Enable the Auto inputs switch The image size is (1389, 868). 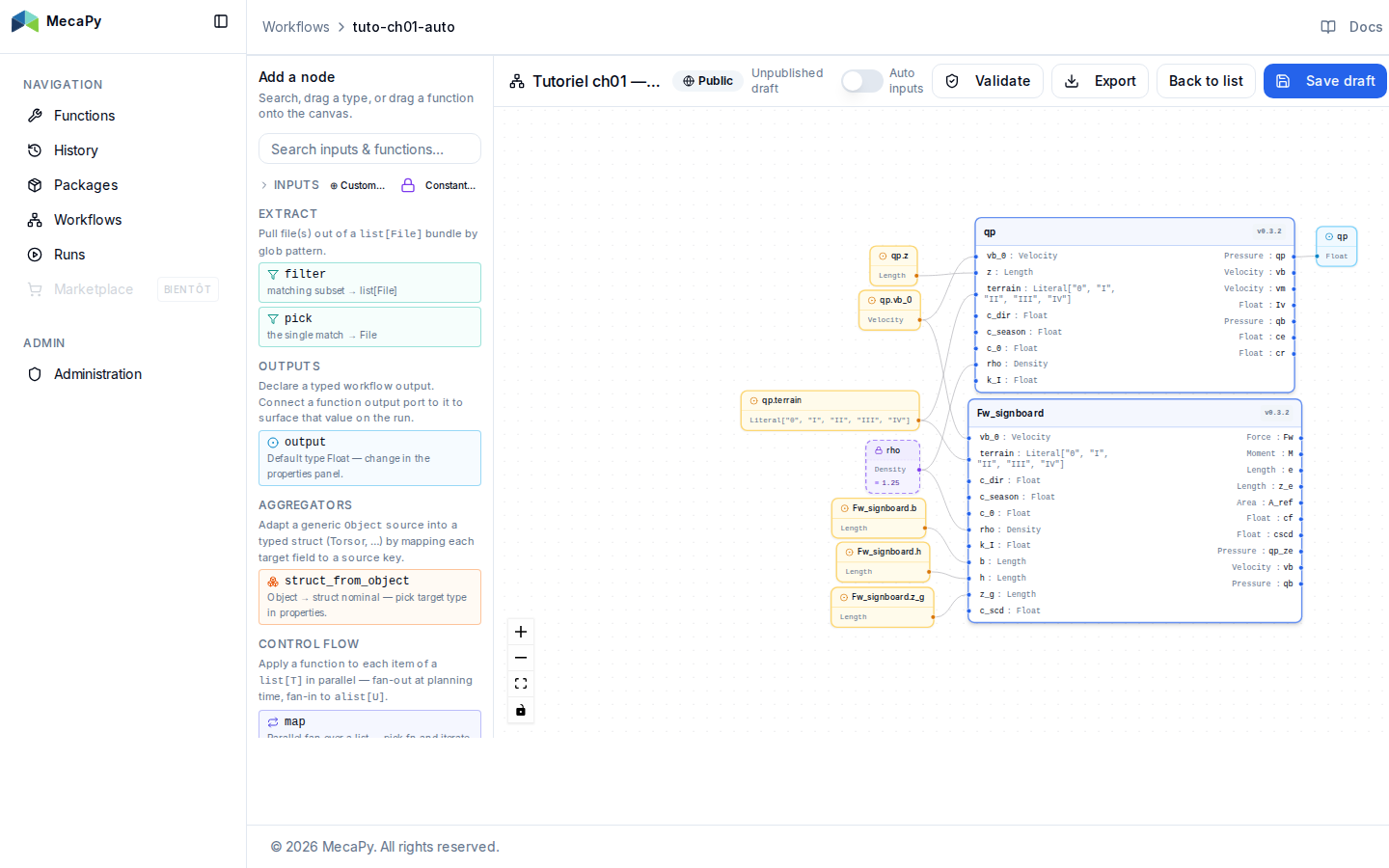coord(861,81)
